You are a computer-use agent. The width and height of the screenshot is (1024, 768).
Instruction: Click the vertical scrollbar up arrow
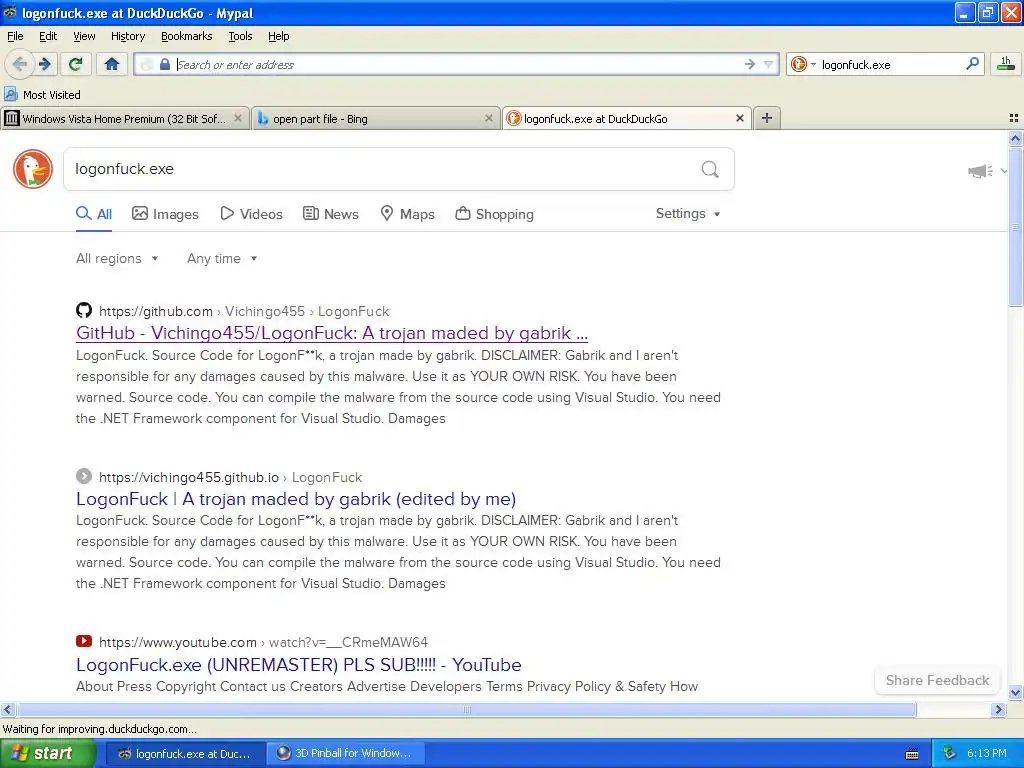tap(1015, 138)
